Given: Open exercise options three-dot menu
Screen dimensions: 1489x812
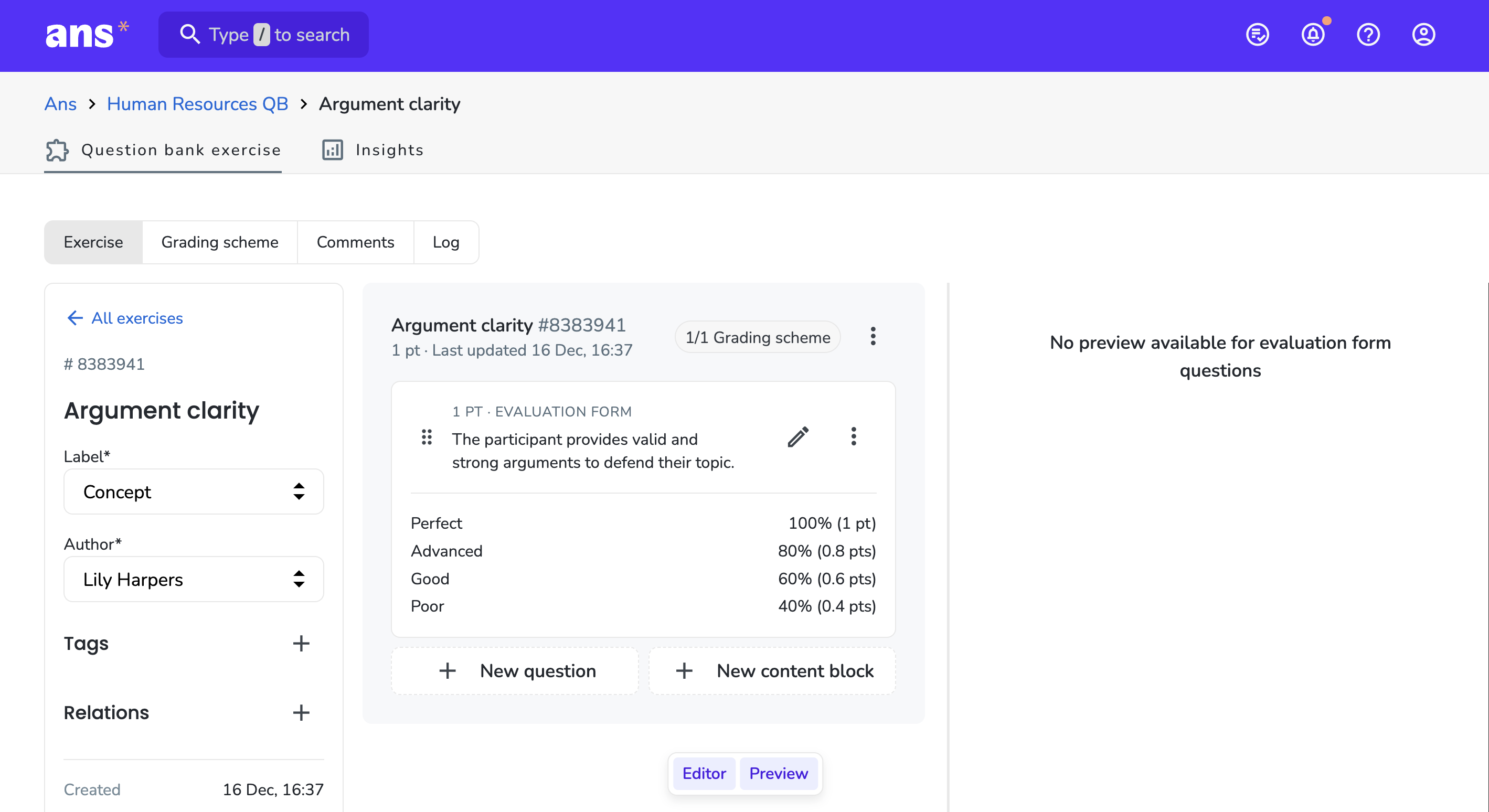Looking at the screenshot, I should pyautogui.click(x=873, y=336).
